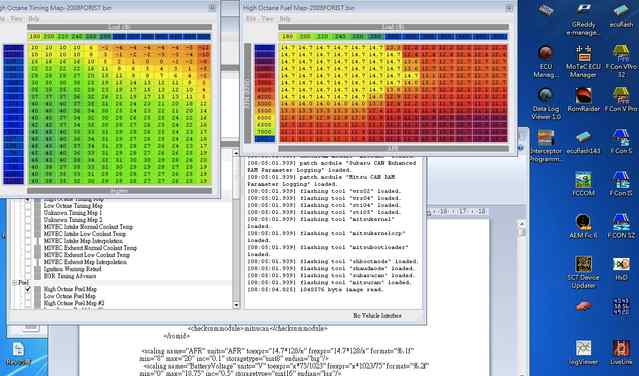Launch MoTeC ECU Manager shortcut
The height and width of the screenshot is (376, 639).
pos(583,62)
